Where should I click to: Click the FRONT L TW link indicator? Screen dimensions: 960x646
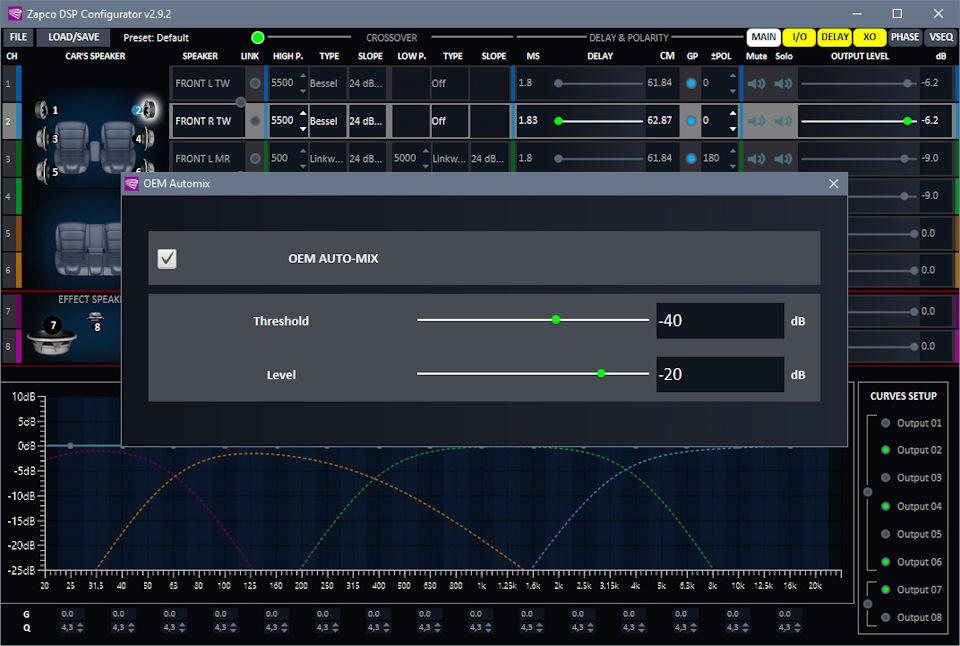click(255, 83)
